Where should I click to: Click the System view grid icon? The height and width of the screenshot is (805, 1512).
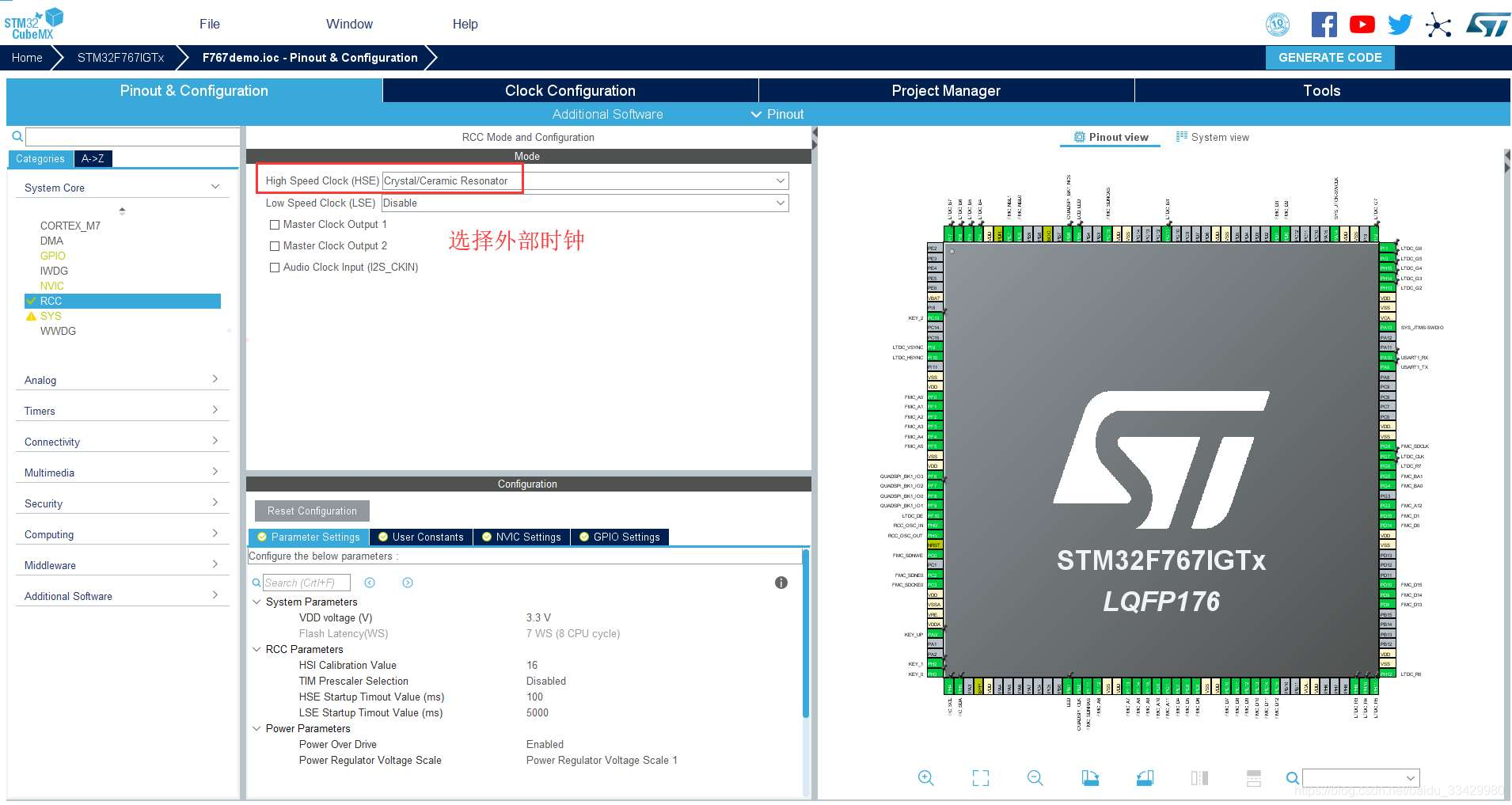[1182, 136]
